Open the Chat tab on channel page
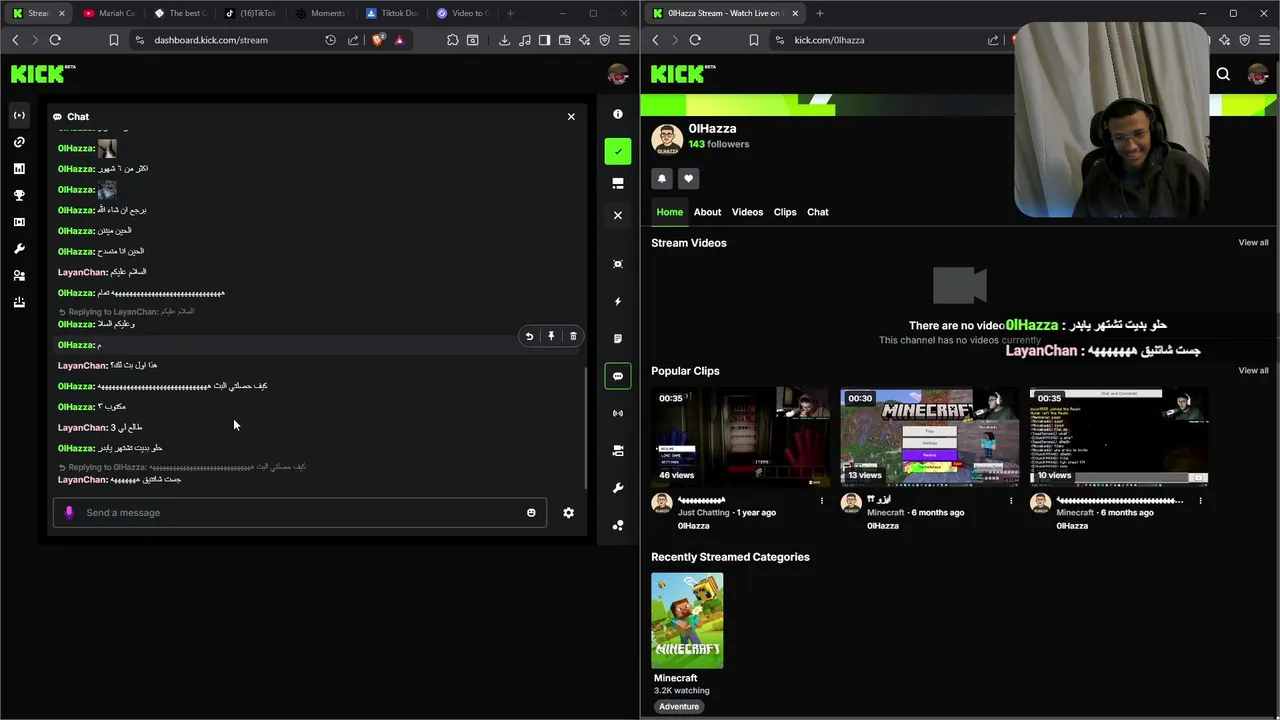The height and width of the screenshot is (720, 1280). pos(818,212)
